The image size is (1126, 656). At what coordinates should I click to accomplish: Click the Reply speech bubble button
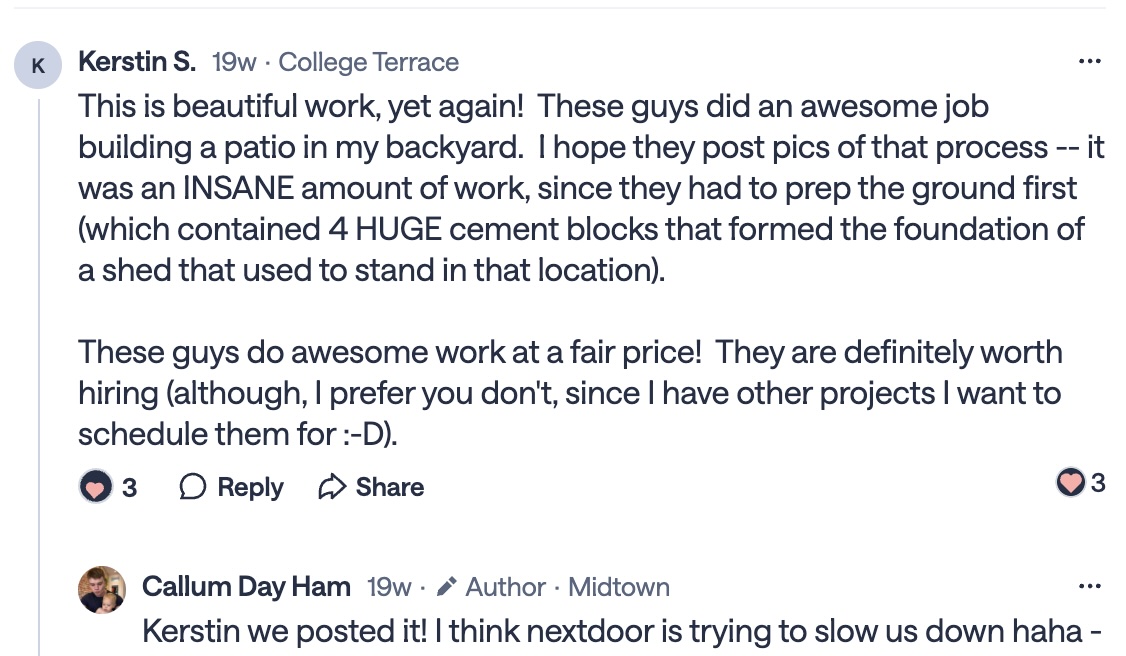click(231, 488)
